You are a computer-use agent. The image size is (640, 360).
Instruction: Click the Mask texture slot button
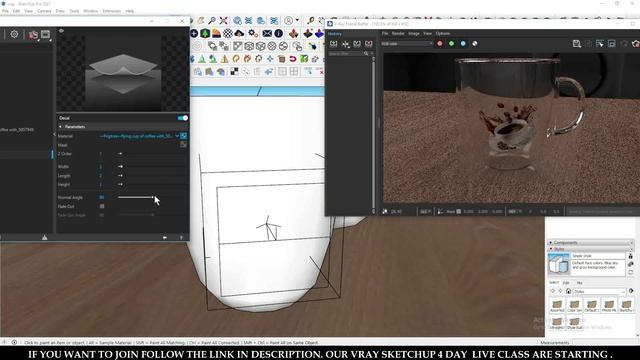point(184,144)
